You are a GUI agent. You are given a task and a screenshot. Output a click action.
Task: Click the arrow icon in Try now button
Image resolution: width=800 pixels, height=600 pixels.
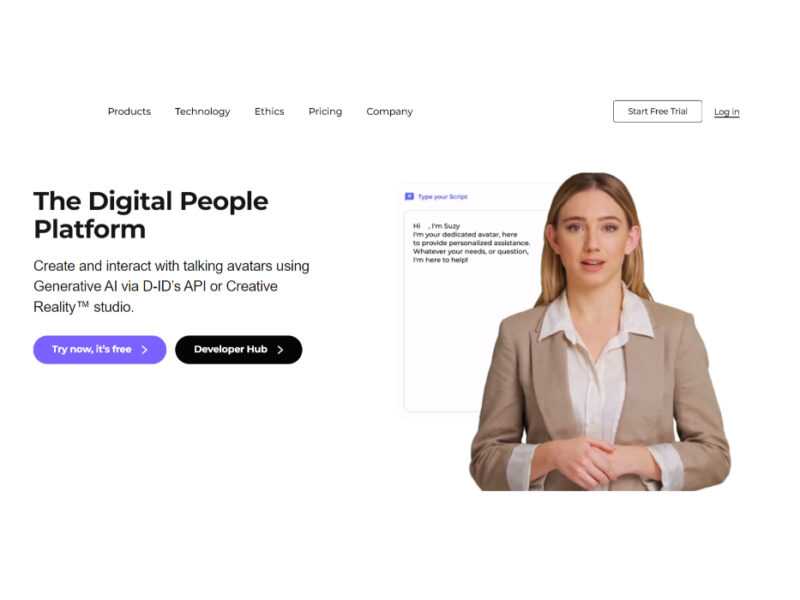pos(144,350)
